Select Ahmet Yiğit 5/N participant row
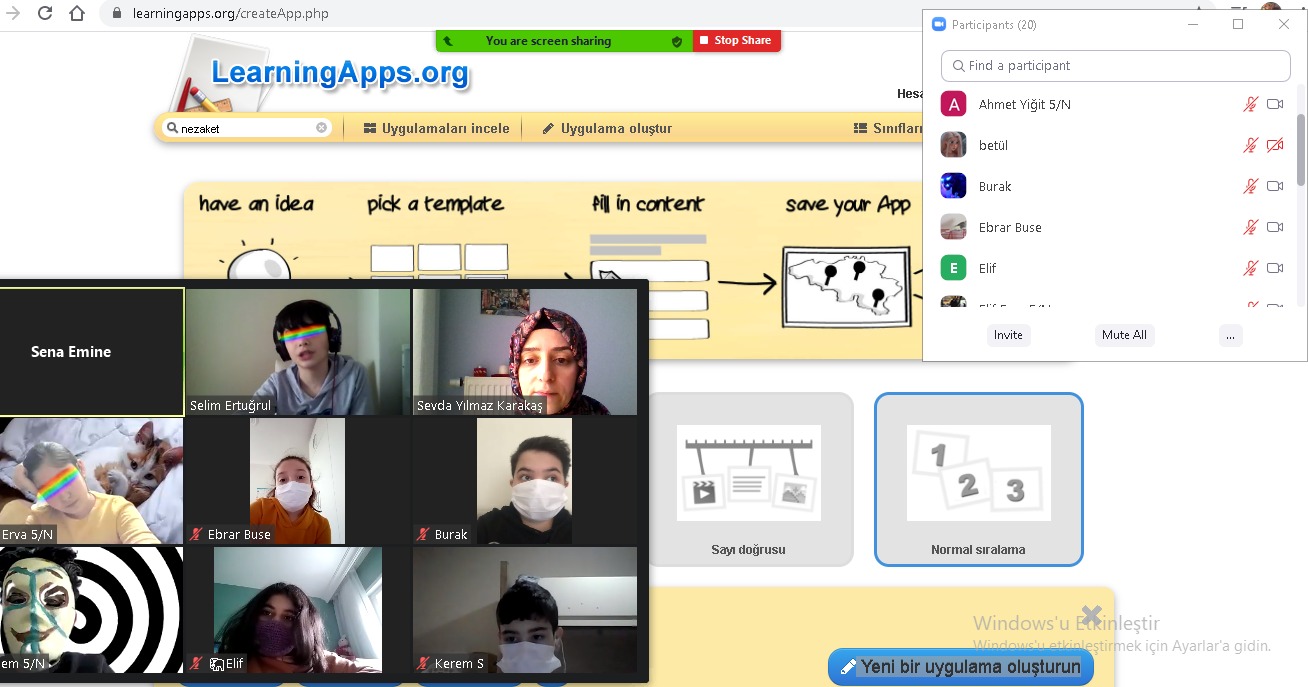 point(1114,104)
